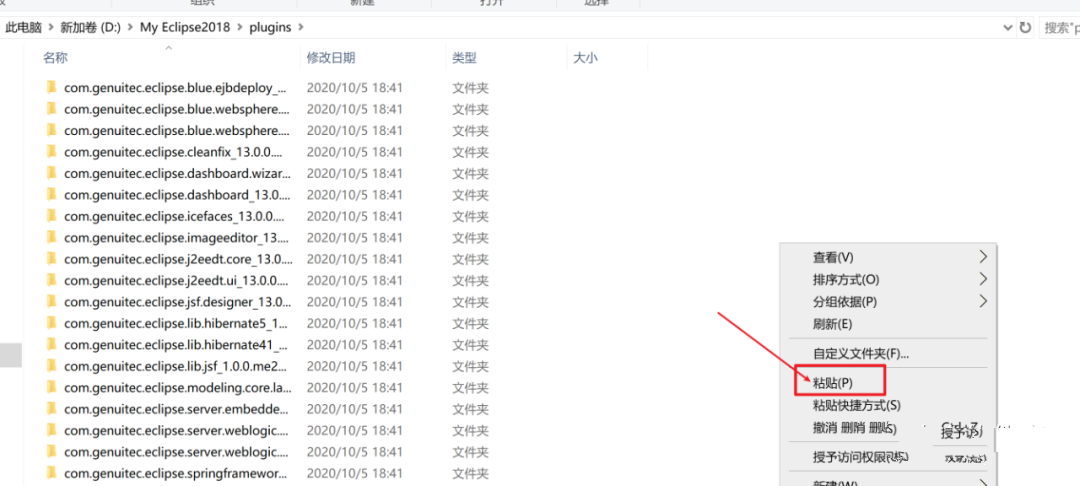Select folder name com.genuitec.eclipse.imageeditor_13
Screen dimensions: 1080x486
(x=176, y=237)
